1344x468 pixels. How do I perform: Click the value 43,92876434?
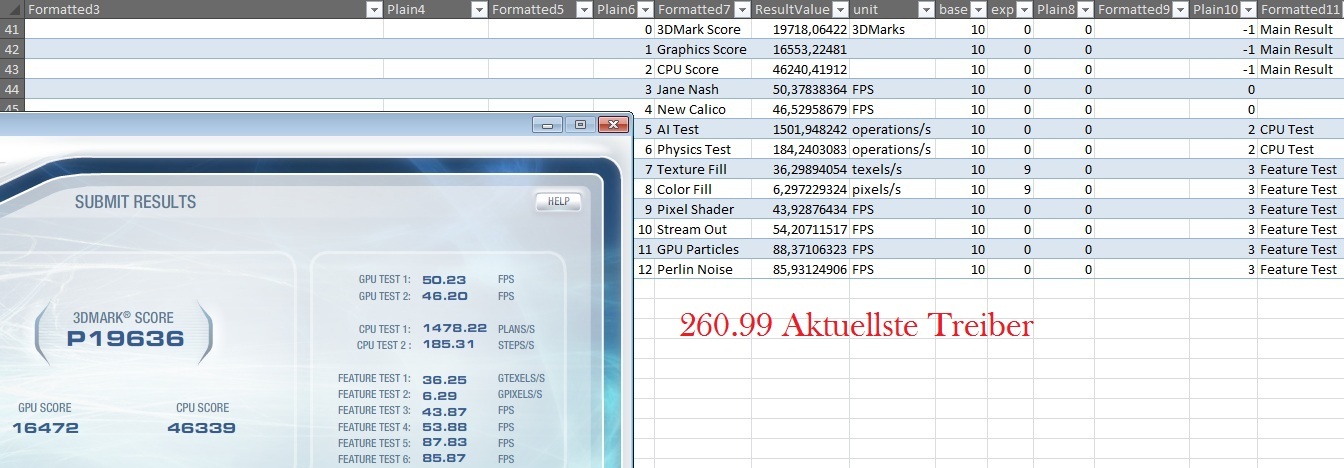tap(810, 210)
